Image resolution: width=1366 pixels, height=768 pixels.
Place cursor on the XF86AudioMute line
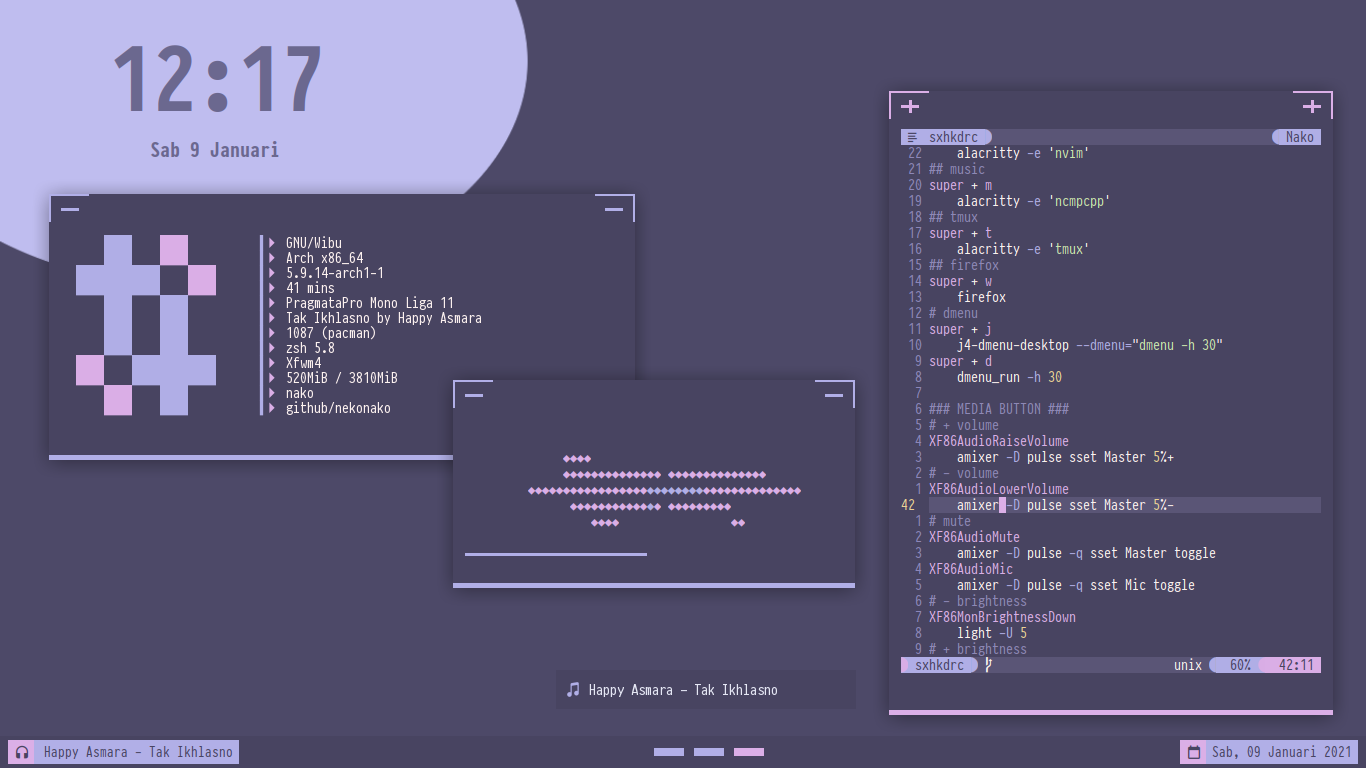(974, 537)
